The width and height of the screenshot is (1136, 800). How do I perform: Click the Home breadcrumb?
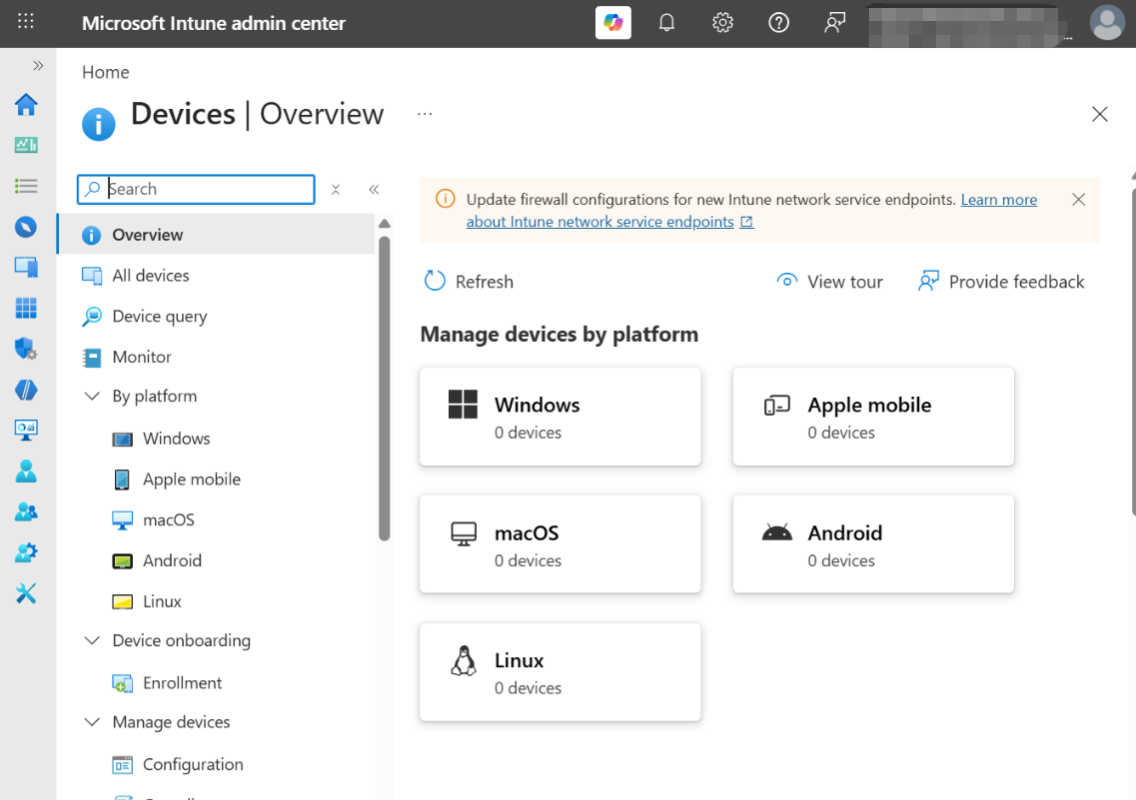pyautogui.click(x=106, y=72)
